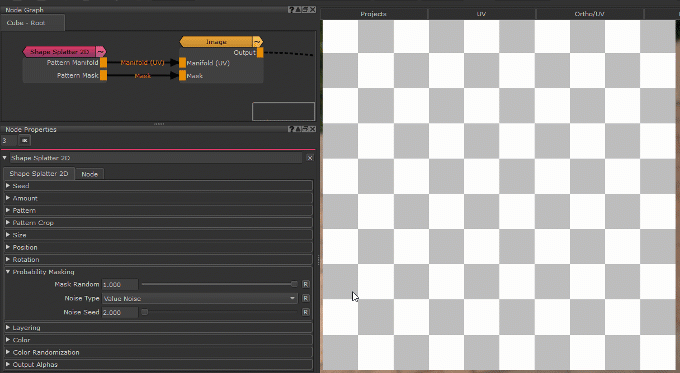Click the Pattern Manifold output port
This screenshot has height=373, width=680.
[x=103, y=63]
